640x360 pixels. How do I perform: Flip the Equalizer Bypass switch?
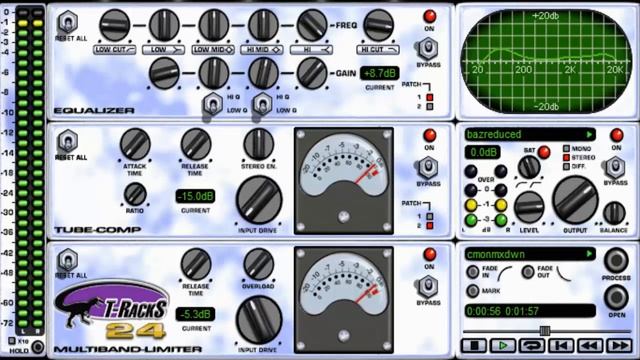click(x=428, y=49)
